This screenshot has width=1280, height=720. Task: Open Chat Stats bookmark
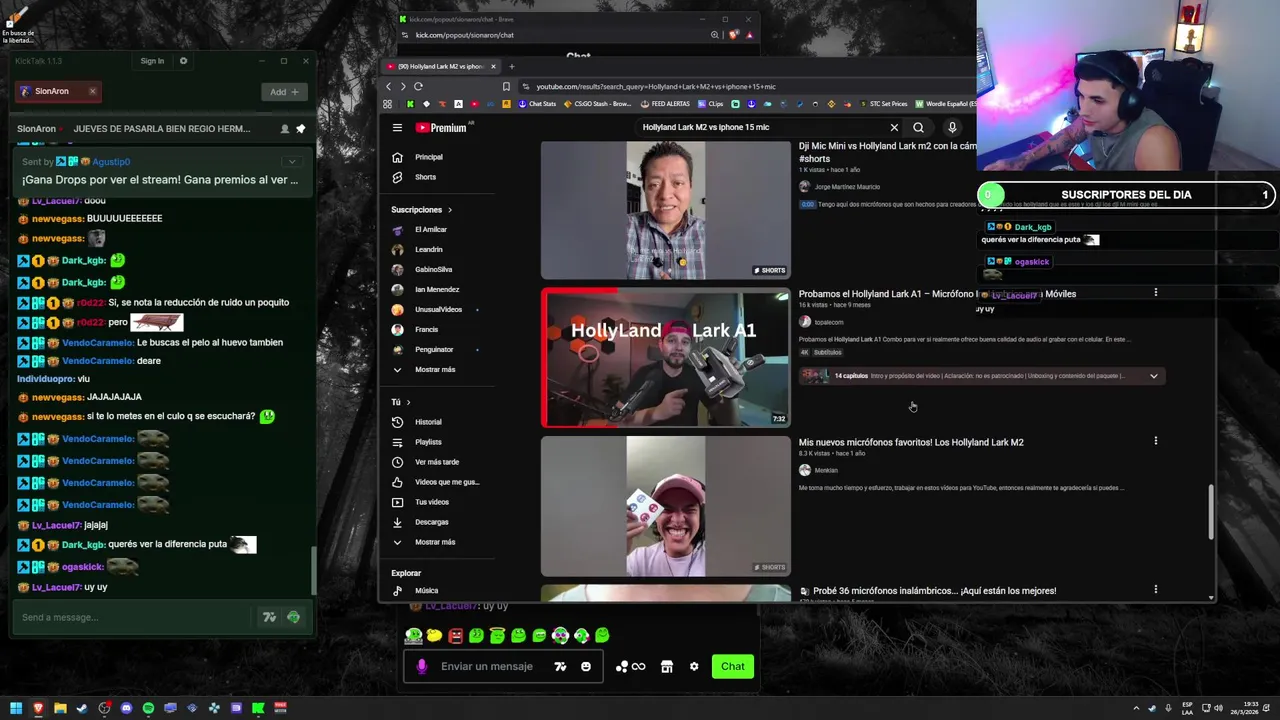(537, 104)
